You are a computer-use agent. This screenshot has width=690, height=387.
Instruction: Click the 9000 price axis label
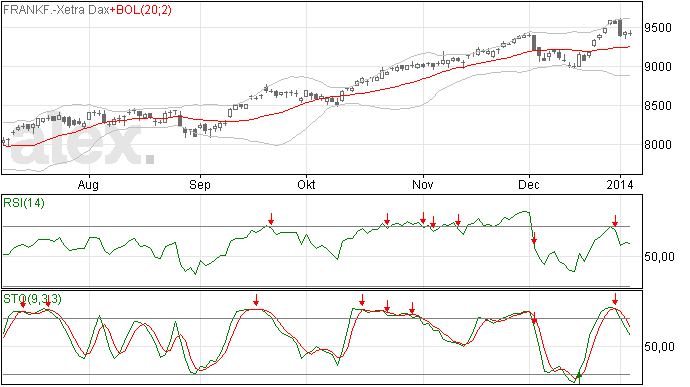pos(658,67)
